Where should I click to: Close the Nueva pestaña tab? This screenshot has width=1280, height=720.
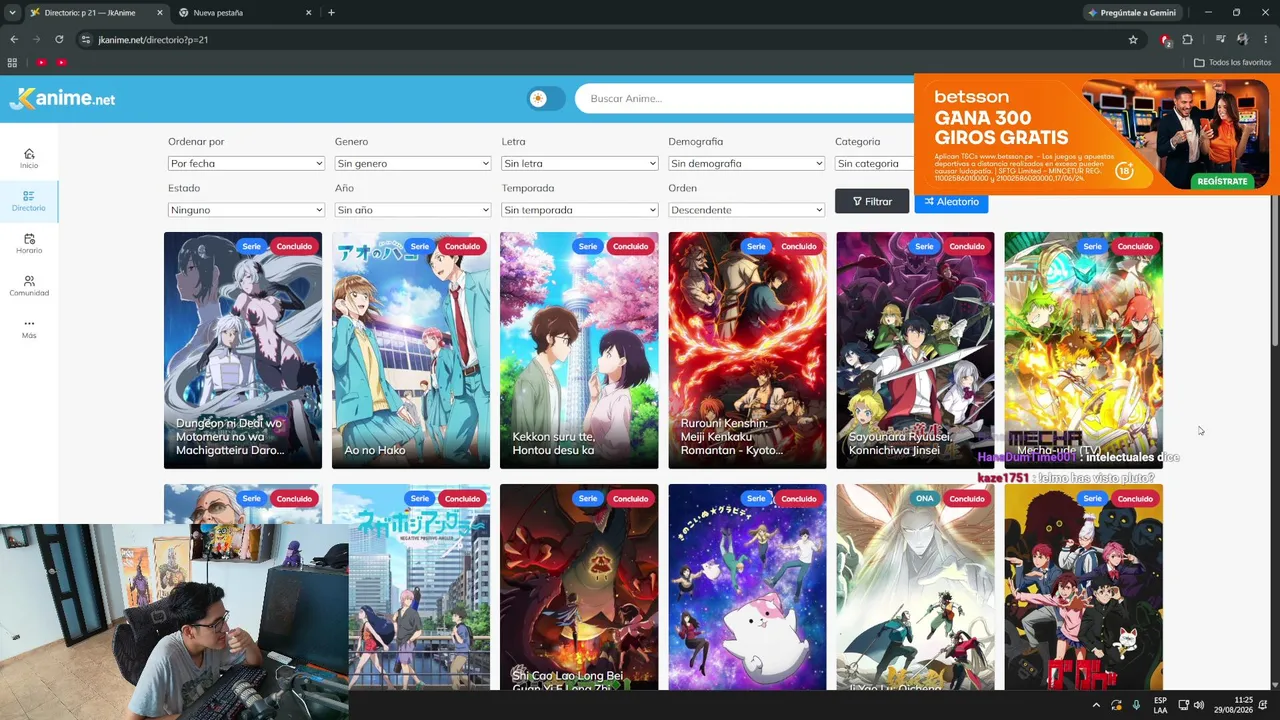tap(308, 13)
